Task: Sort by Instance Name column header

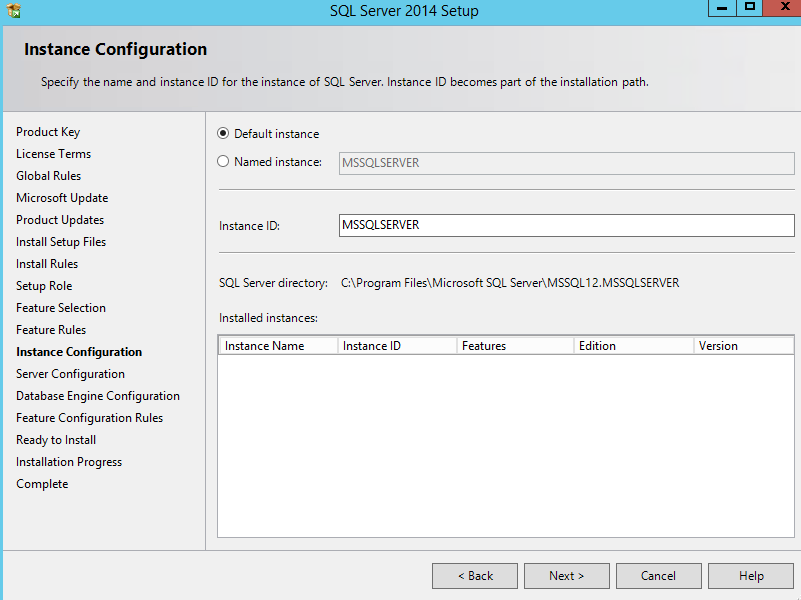Action: [276, 346]
